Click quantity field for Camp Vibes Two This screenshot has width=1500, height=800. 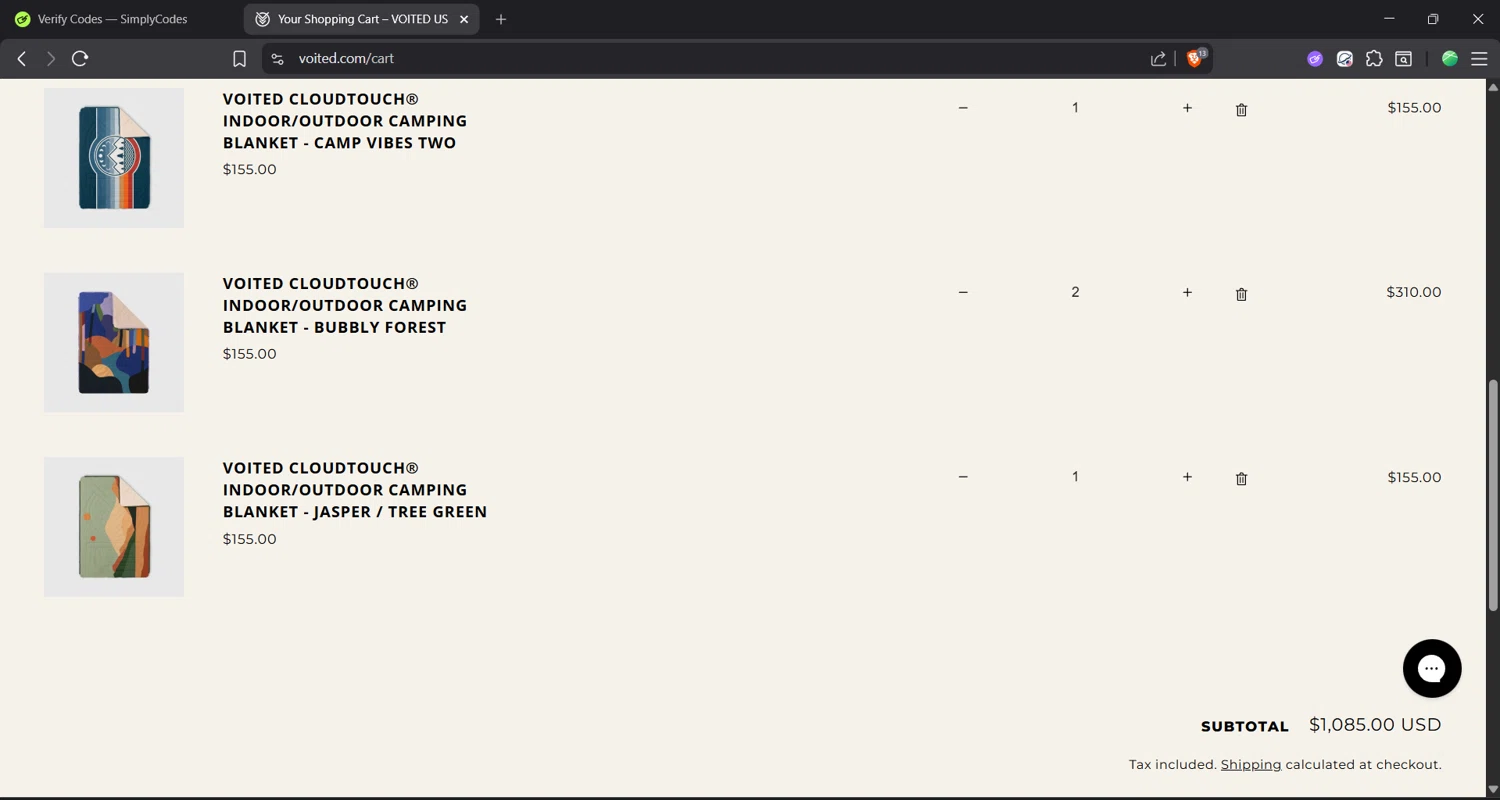coord(1075,108)
